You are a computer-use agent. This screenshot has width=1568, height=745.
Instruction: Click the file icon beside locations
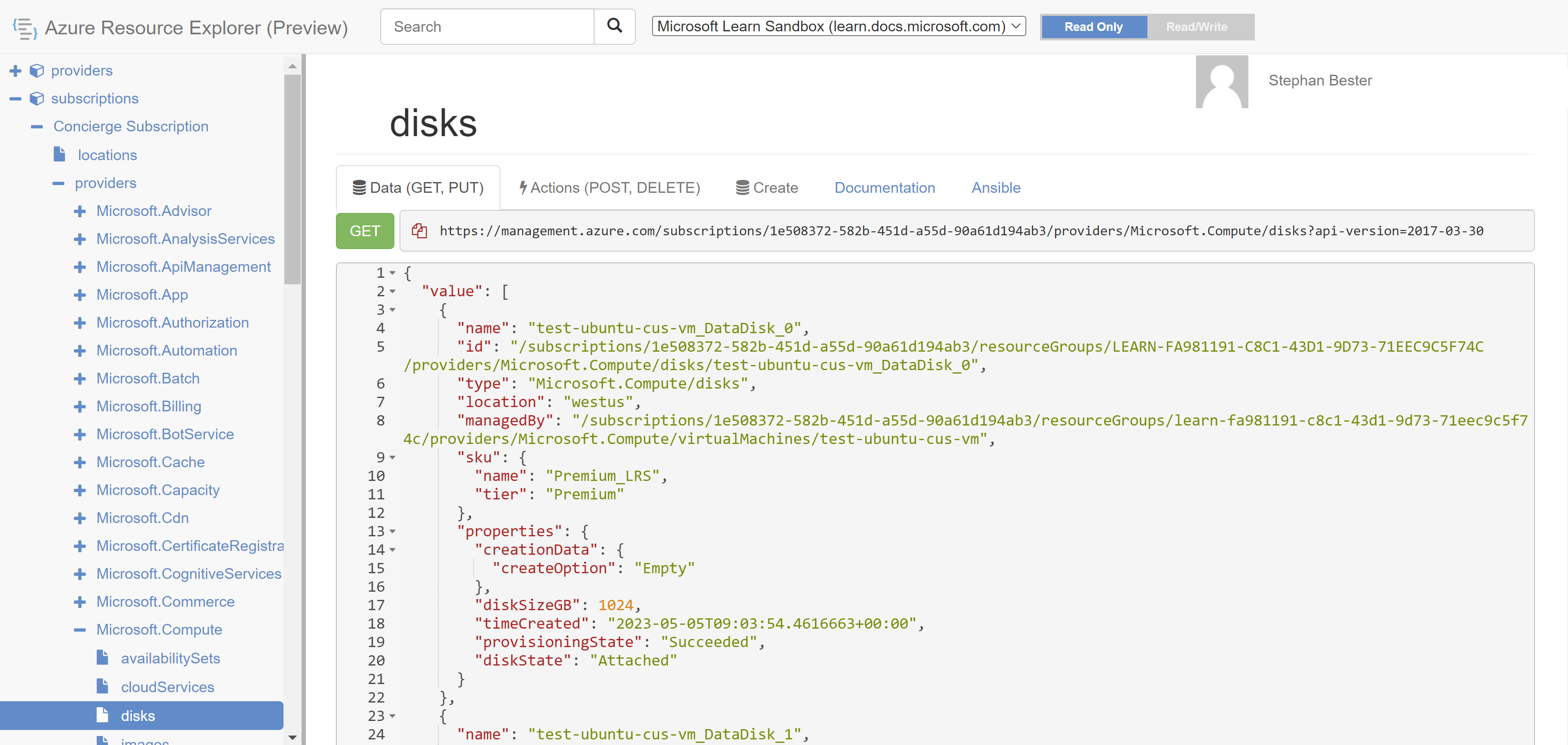tap(59, 155)
